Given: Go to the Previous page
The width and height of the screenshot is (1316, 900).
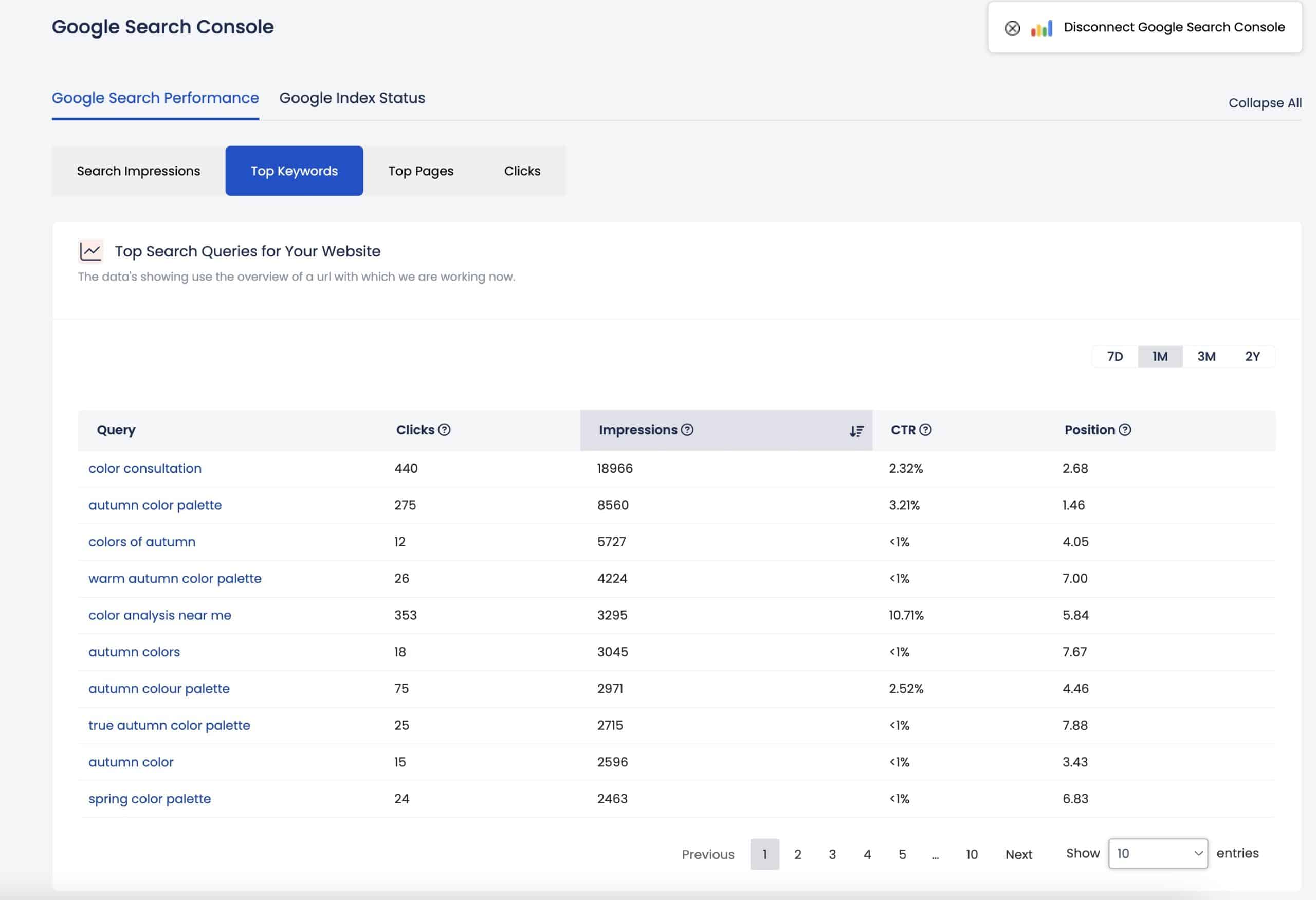Looking at the screenshot, I should [708, 855].
